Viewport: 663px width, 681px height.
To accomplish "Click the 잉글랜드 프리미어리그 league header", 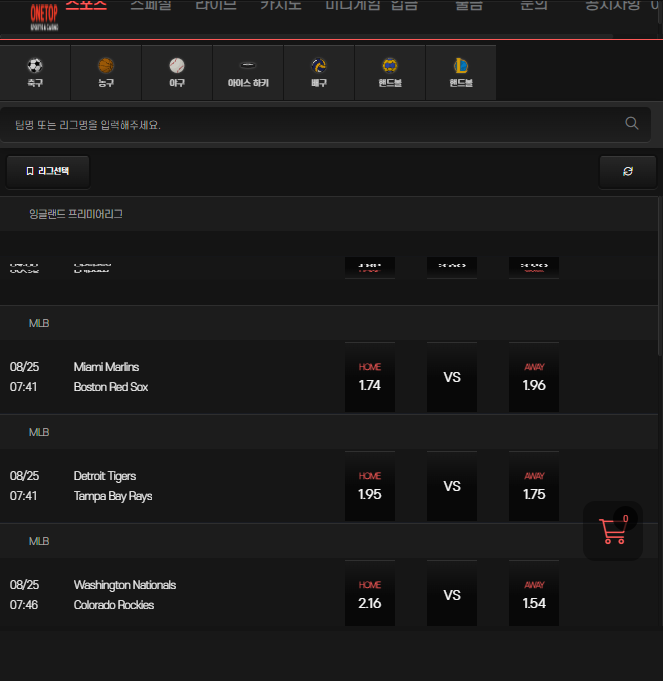I will coord(329,214).
